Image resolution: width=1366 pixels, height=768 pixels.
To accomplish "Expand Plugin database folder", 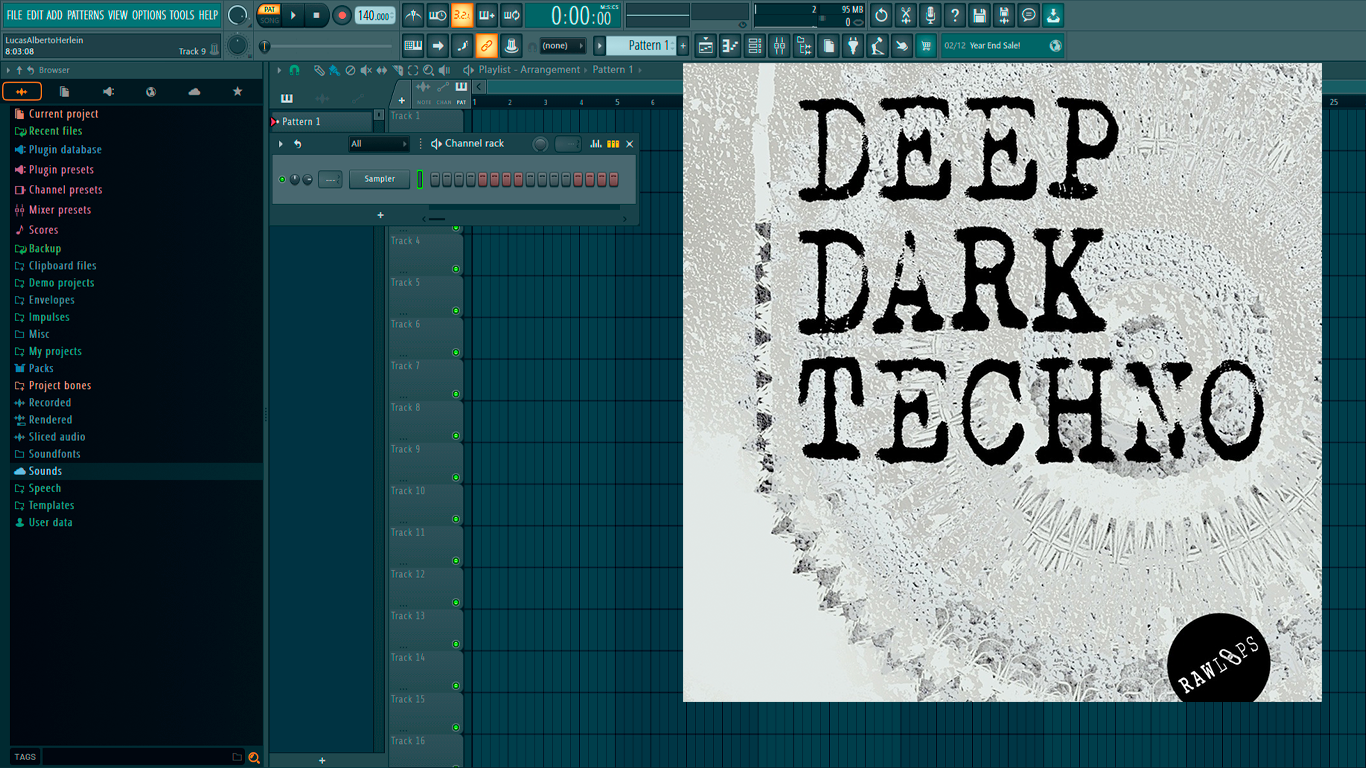I will (65, 150).
